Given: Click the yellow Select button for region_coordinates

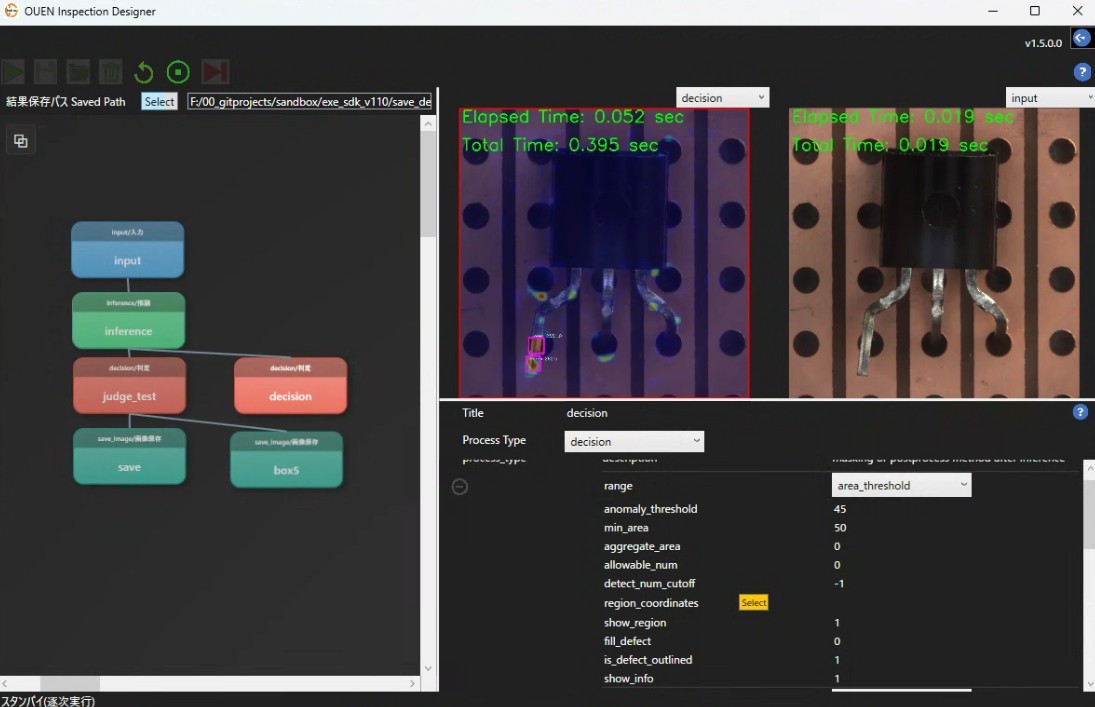Looking at the screenshot, I should click(754, 602).
